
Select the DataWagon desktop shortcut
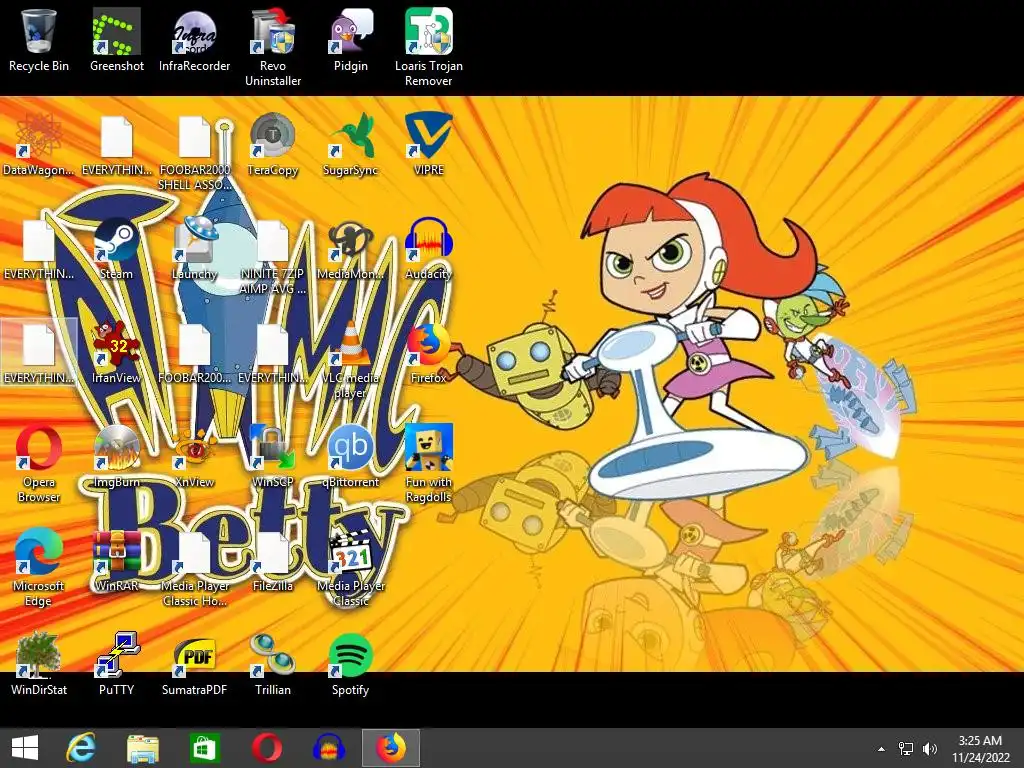(x=39, y=144)
